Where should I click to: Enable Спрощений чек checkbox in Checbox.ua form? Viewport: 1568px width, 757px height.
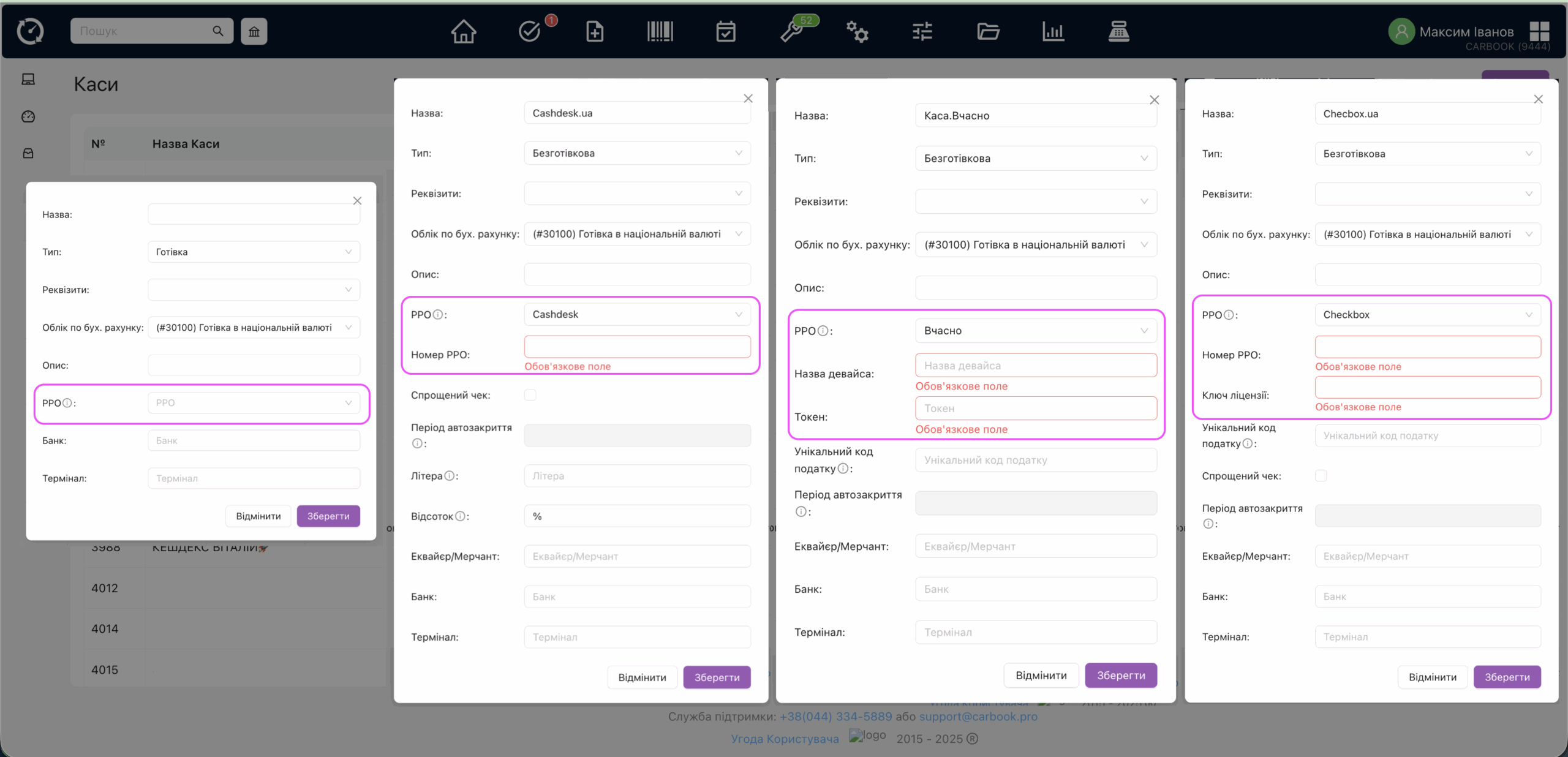tap(1321, 476)
